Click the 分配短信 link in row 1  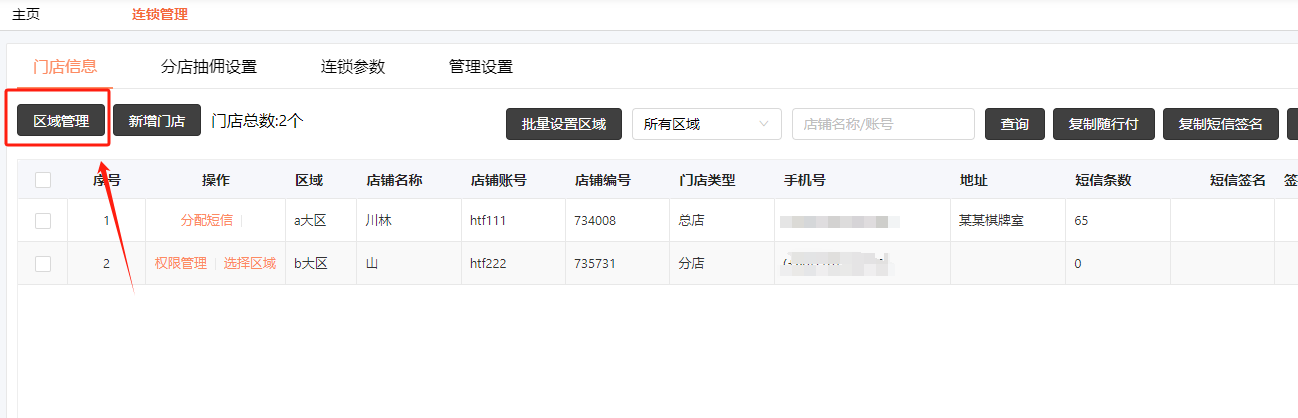[x=206, y=221]
